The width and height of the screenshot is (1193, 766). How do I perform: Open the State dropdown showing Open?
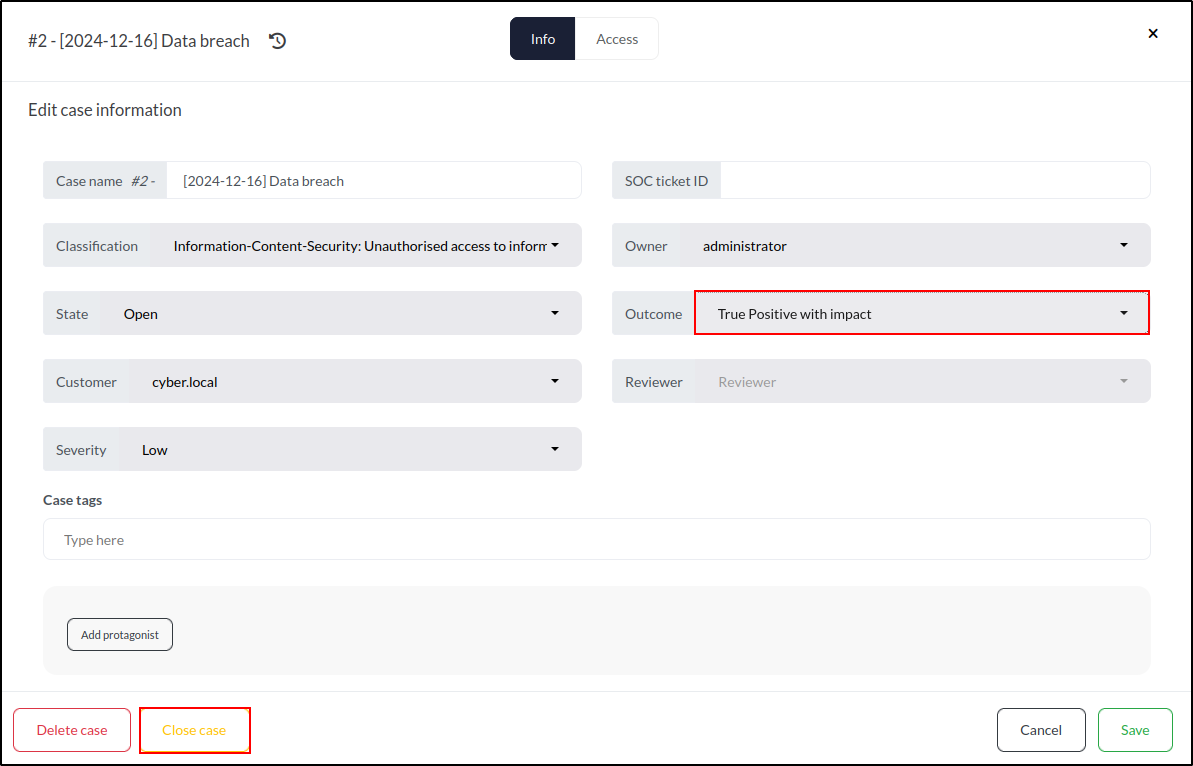click(x=341, y=313)
